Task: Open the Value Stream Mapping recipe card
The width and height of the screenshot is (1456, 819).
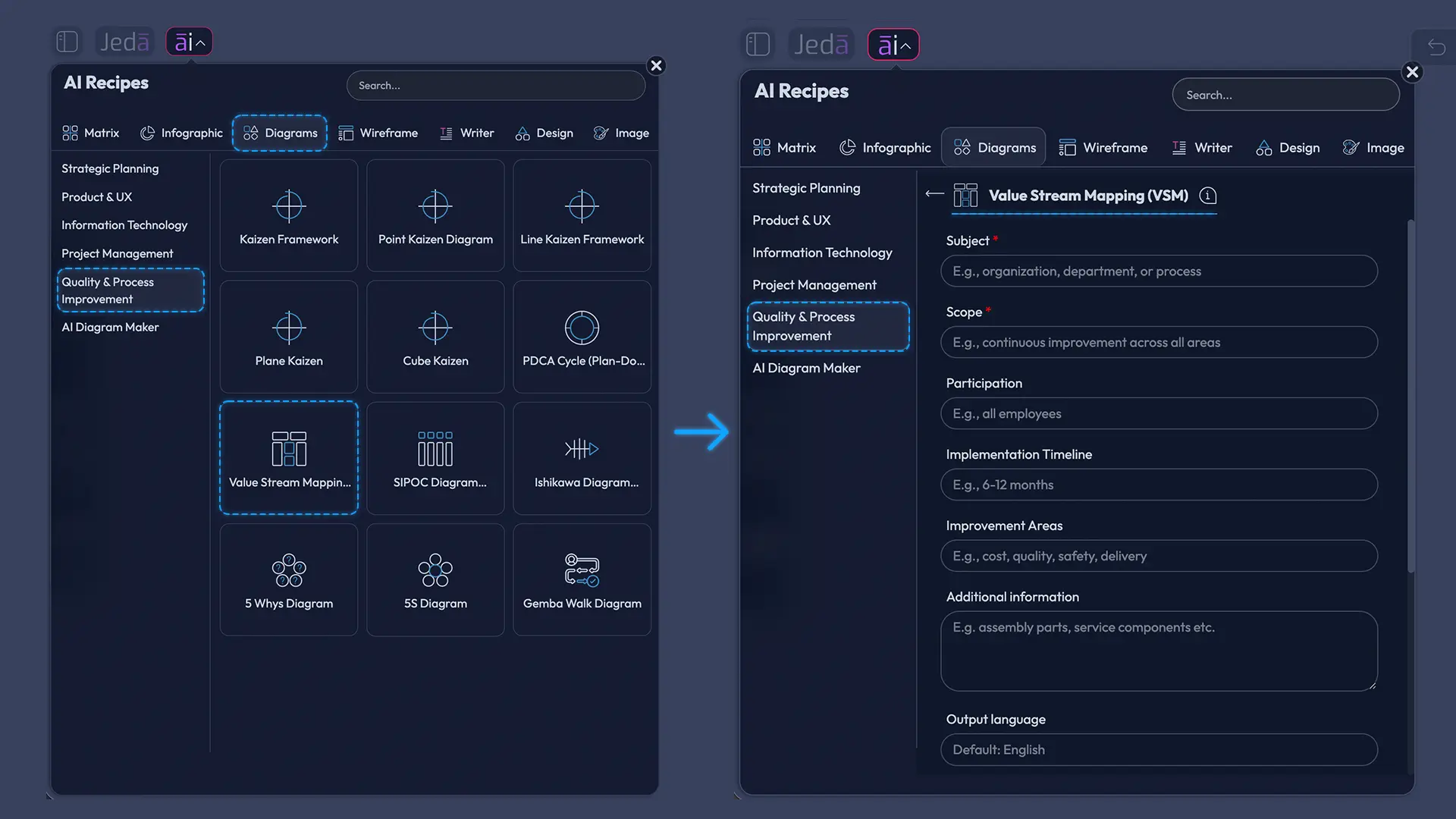Action: [289, 458]
